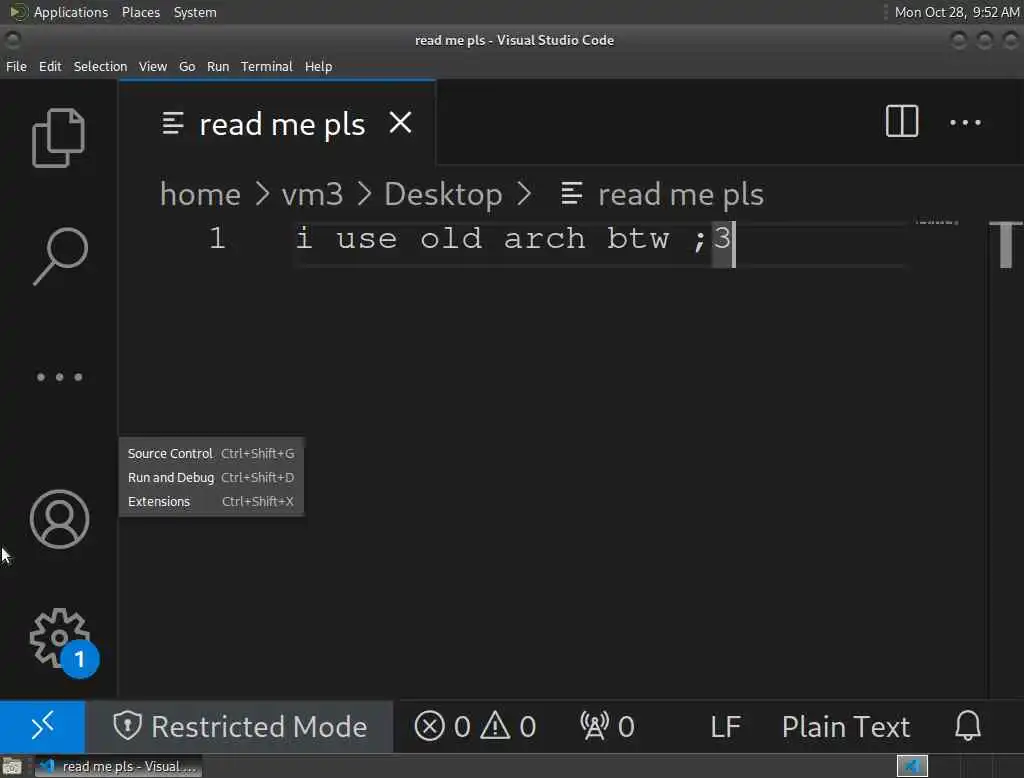This screenshot has height=778, width=1024.
Task: Open the Selection menu
Action: pos(100,67)
